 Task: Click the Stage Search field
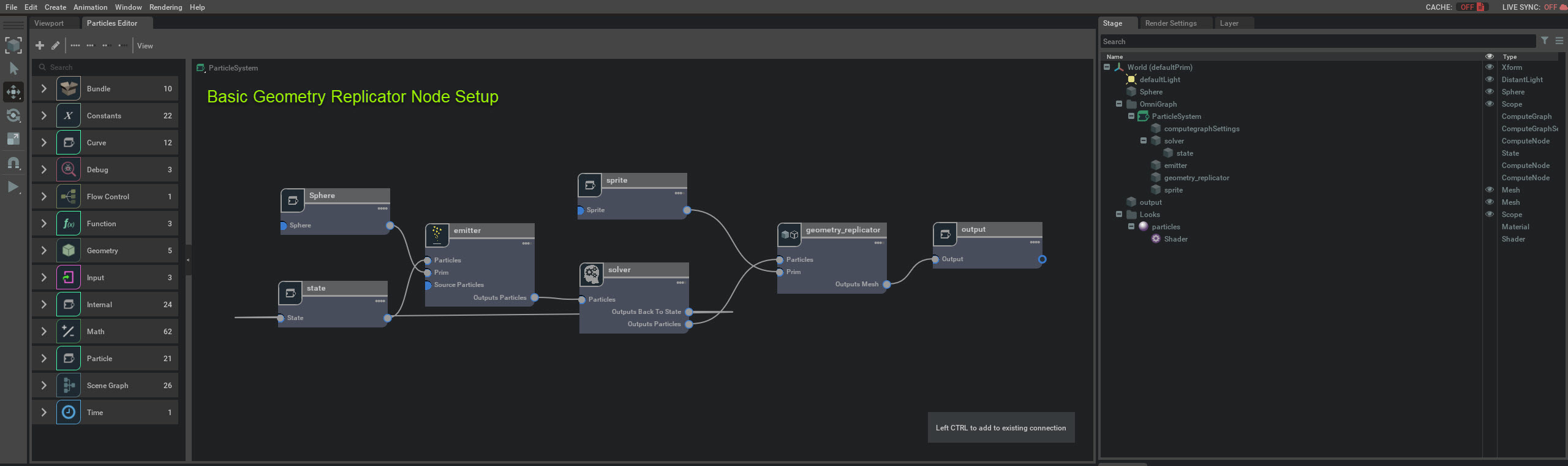point(1317,42)
